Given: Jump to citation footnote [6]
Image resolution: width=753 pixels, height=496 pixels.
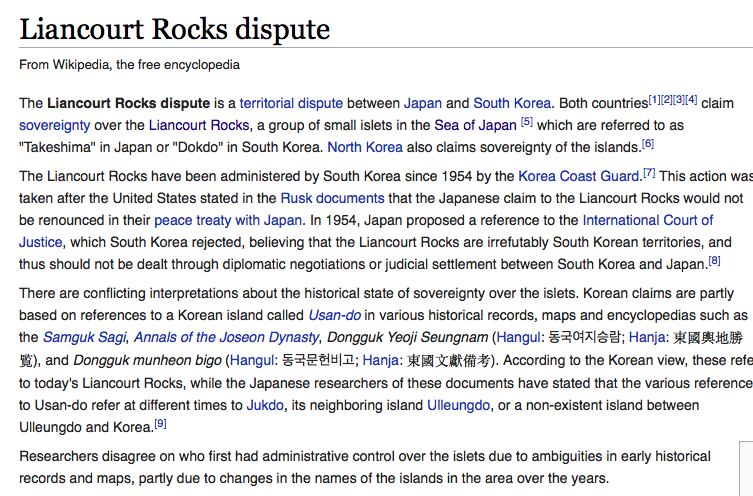Looking at the screenshot, I should tap(647, 143).
